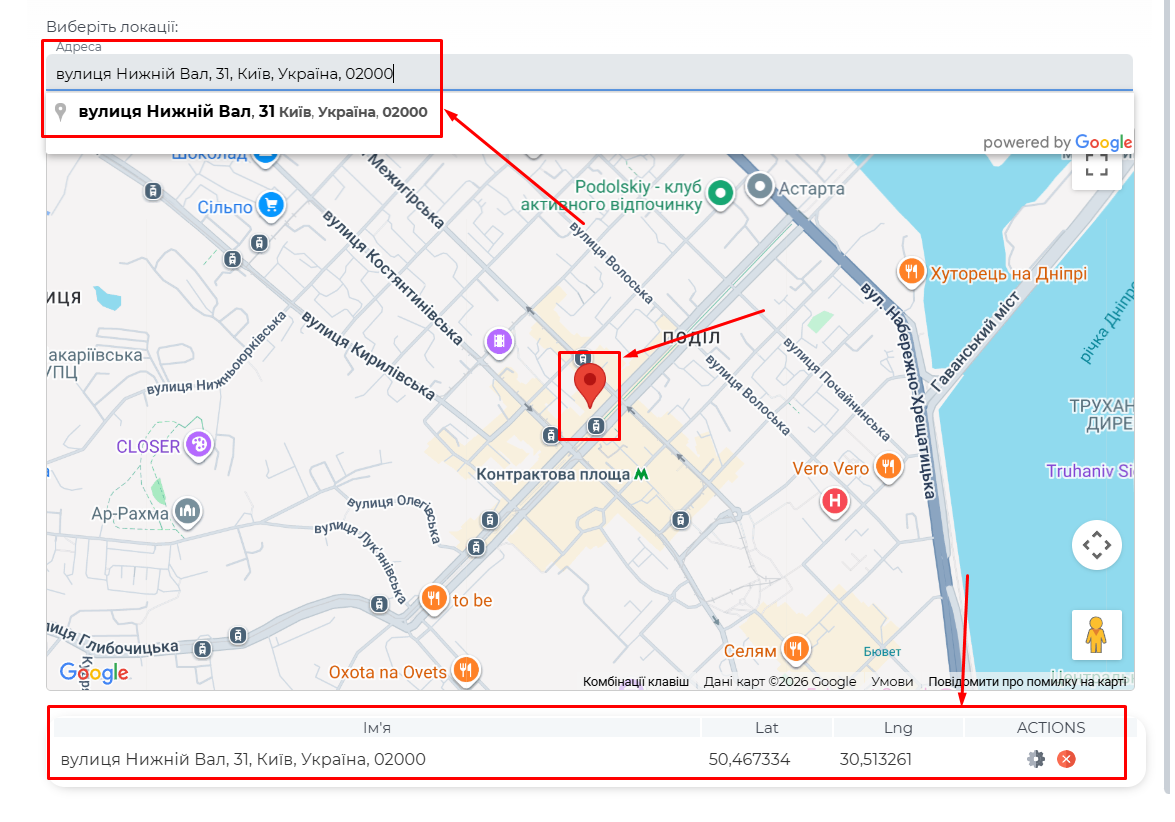Image resolution: width=1175 pixels, height=822 pixels.
Task: Open the Умови terms link
Action: [x=891, y=682]
